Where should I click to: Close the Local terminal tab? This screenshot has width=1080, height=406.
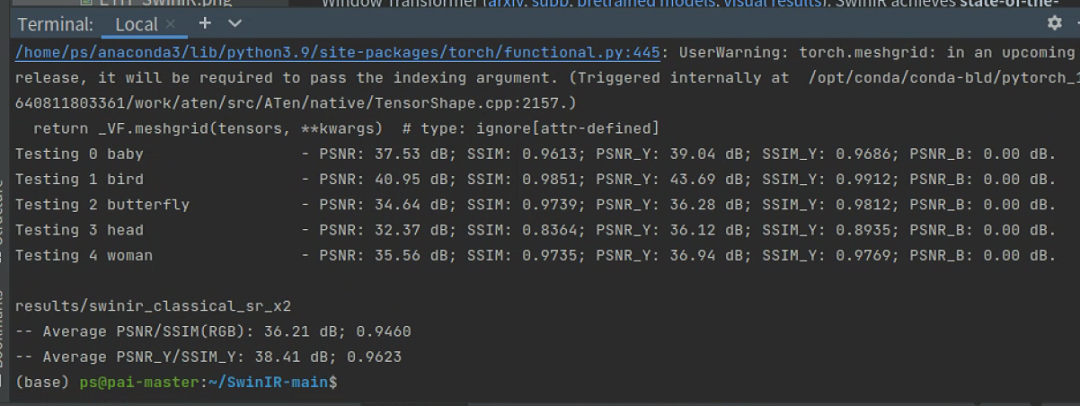(171, 23)
